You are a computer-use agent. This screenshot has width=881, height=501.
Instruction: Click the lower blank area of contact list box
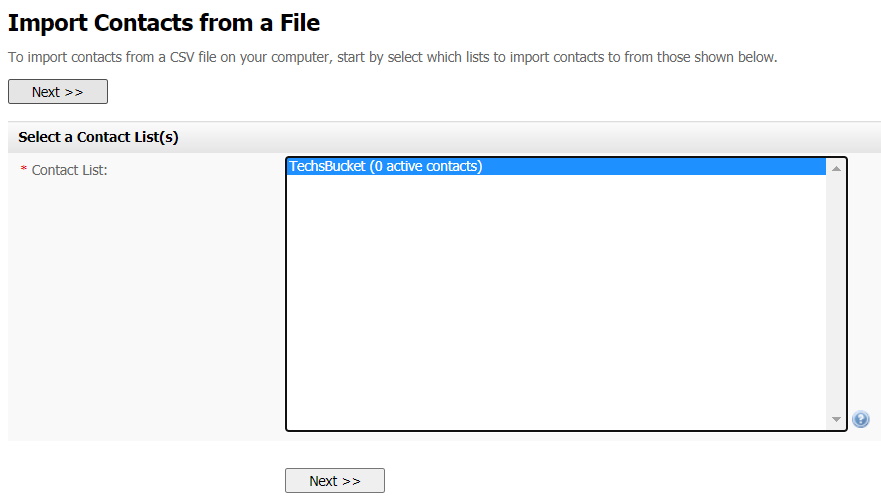[x=556, y=388]
